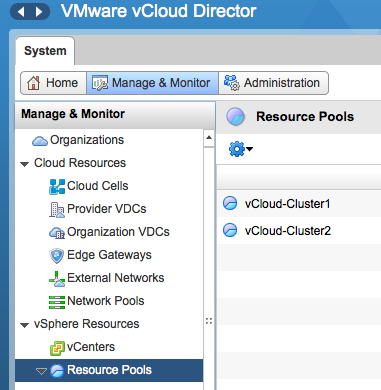Select the Cloud Resources heading
This screenshot has width=381, height=390.
pyautogui.click(x=80, y=163)
